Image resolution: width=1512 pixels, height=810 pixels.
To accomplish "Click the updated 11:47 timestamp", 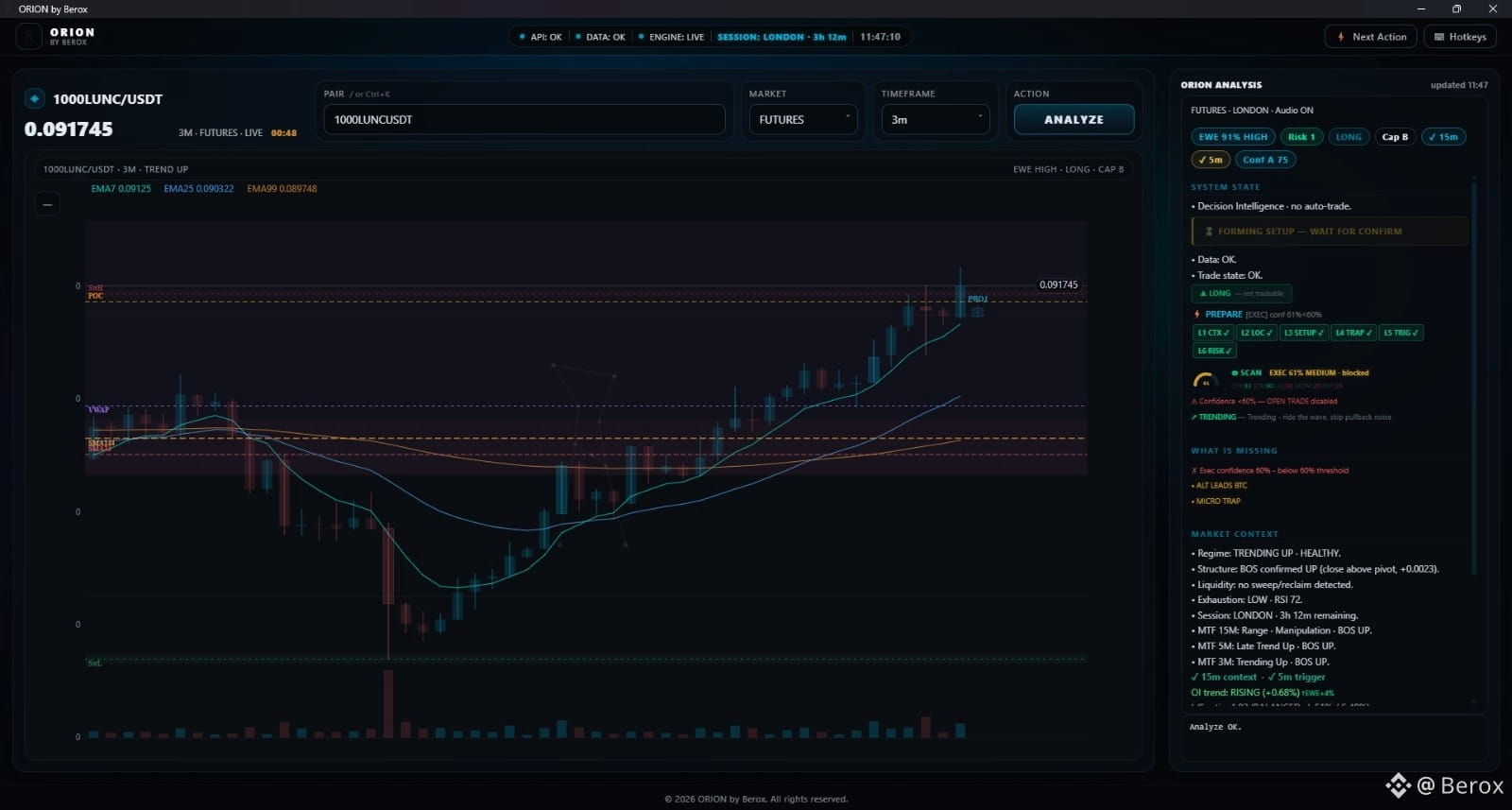I will tap(1458, 85).
